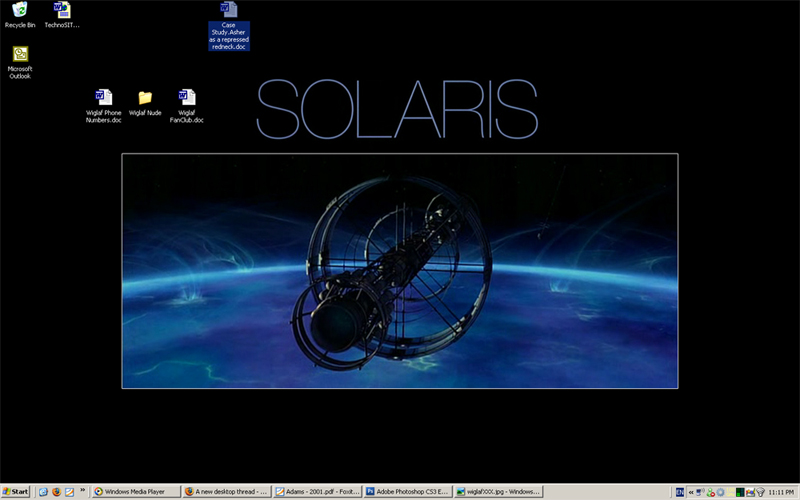
Task: Expand the Quick Launch overflow chevron
Action: (82, 491)
